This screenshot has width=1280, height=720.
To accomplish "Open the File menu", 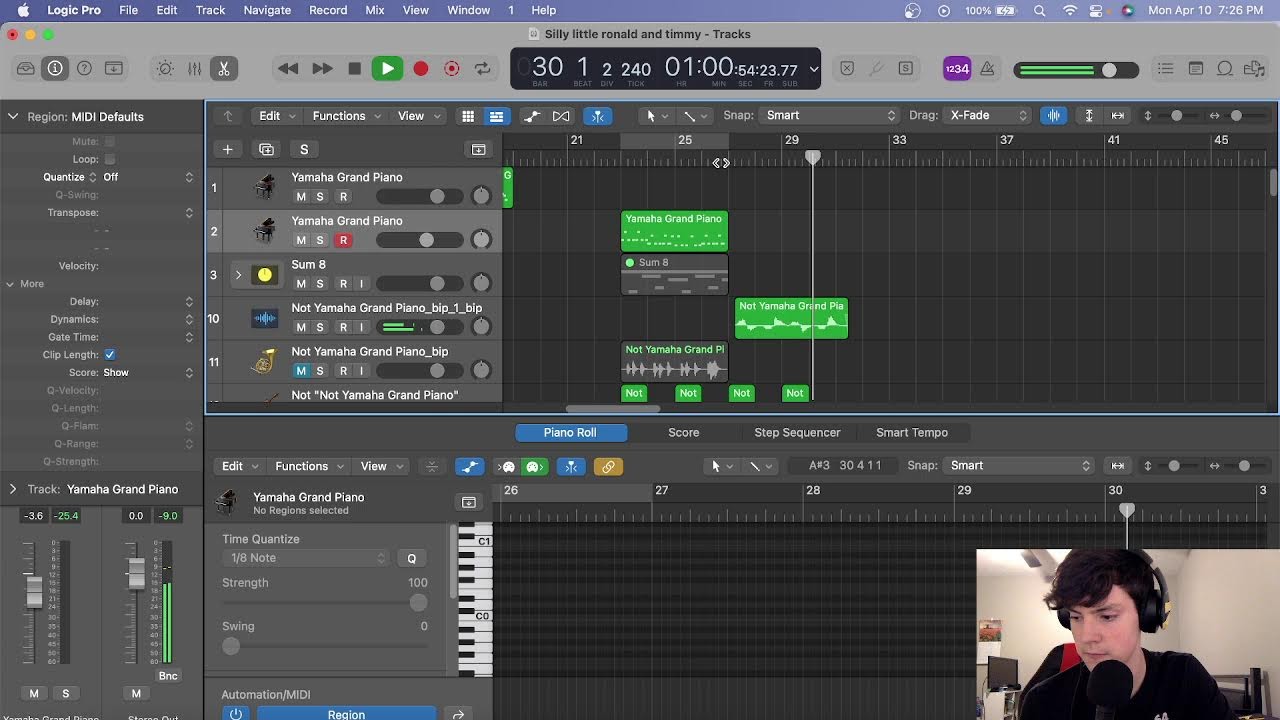I will tap(129, 10).
